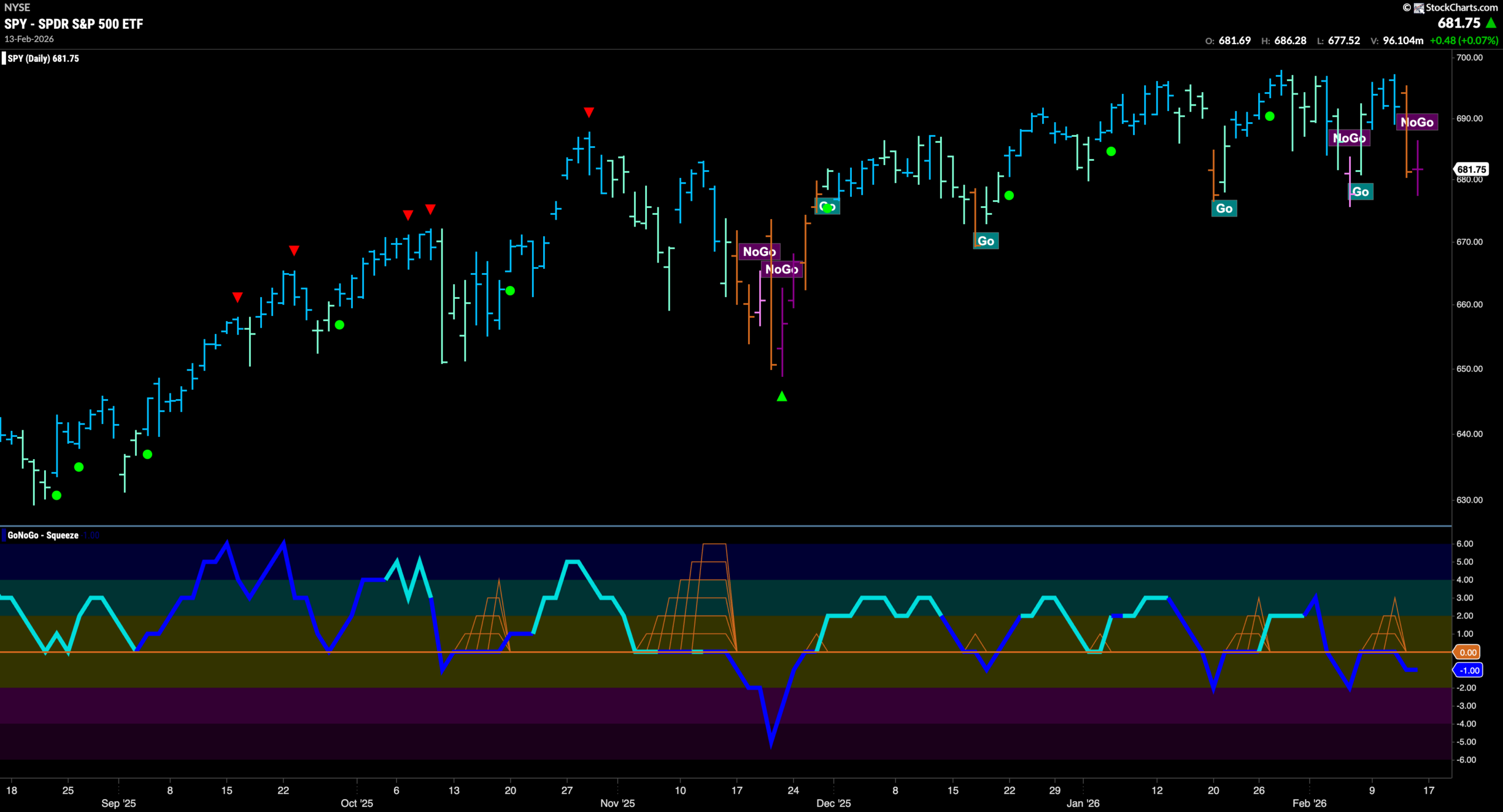This screenshot has height=812, width=1503.
Task: Click the 650.00 price axis label
Action: [x=1470, y=369]
